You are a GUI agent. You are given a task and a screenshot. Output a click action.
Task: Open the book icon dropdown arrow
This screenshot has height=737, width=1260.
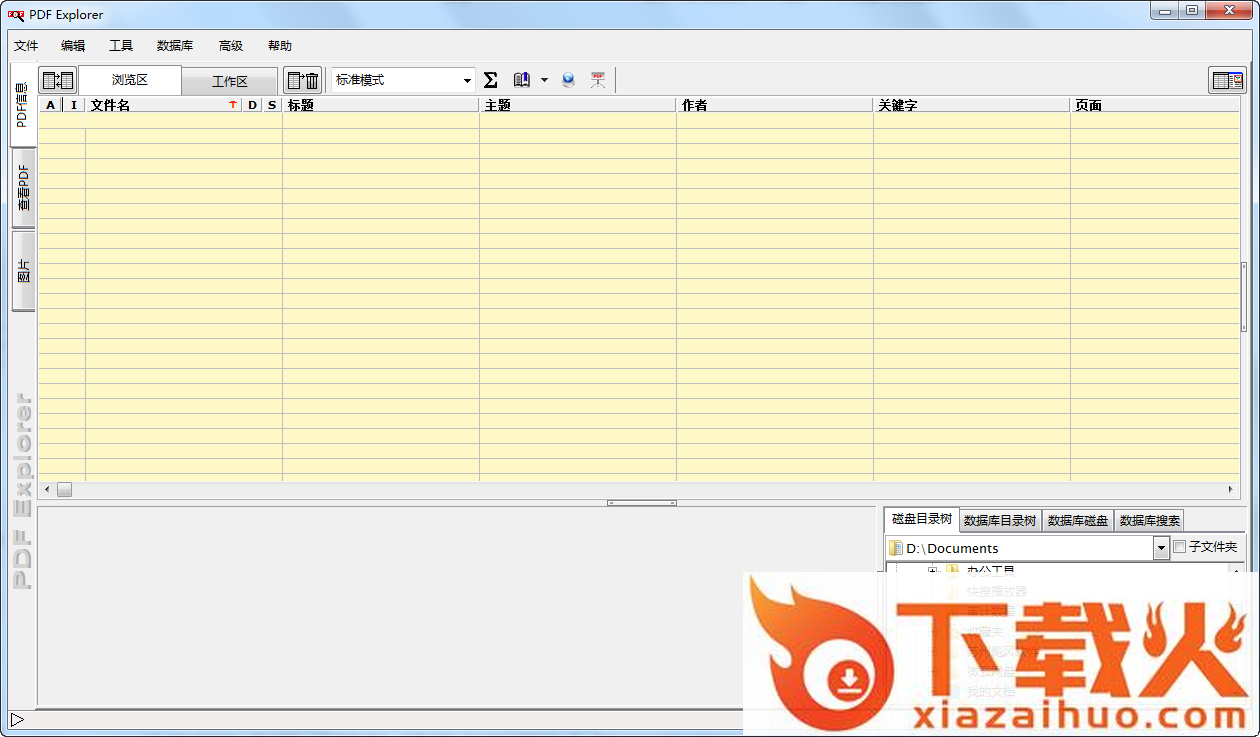click(544, 80)
